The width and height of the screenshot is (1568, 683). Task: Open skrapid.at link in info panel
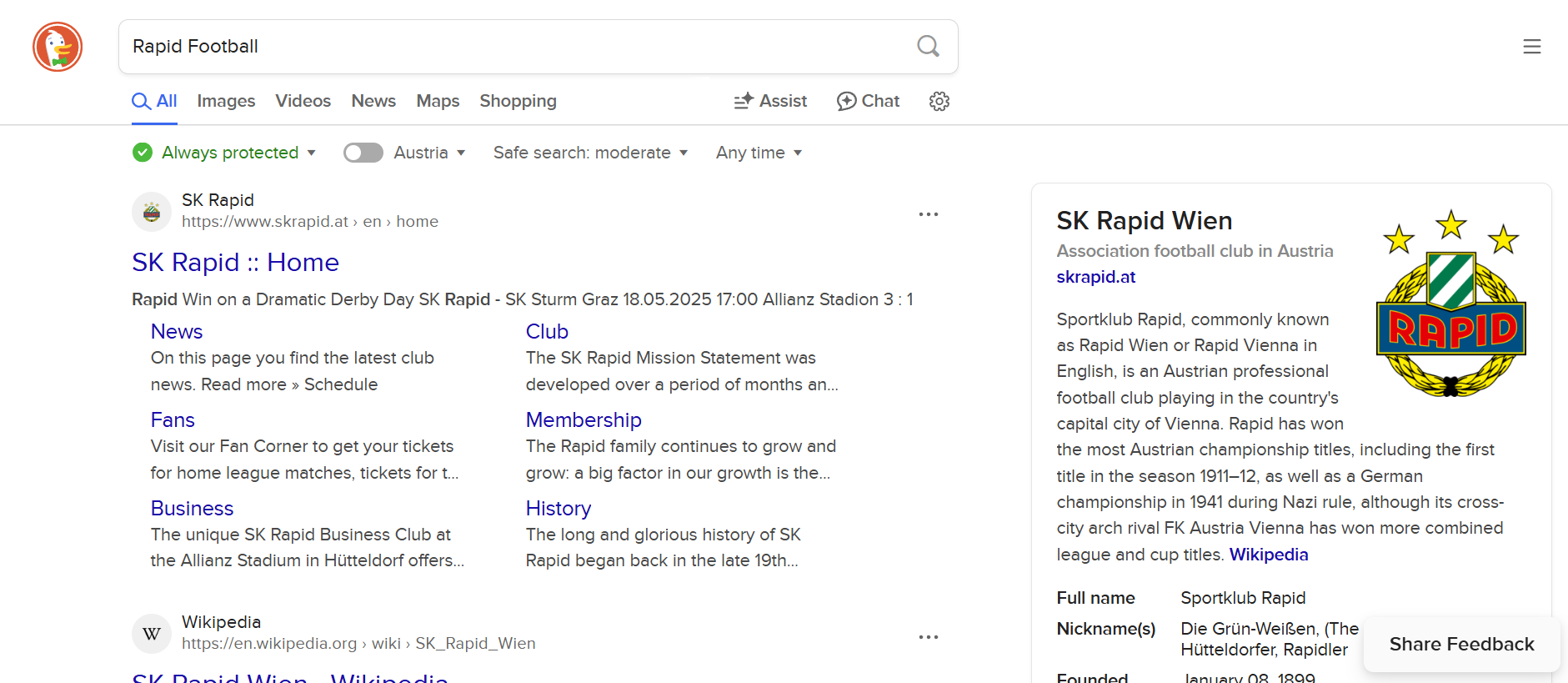coord(1095,277)
